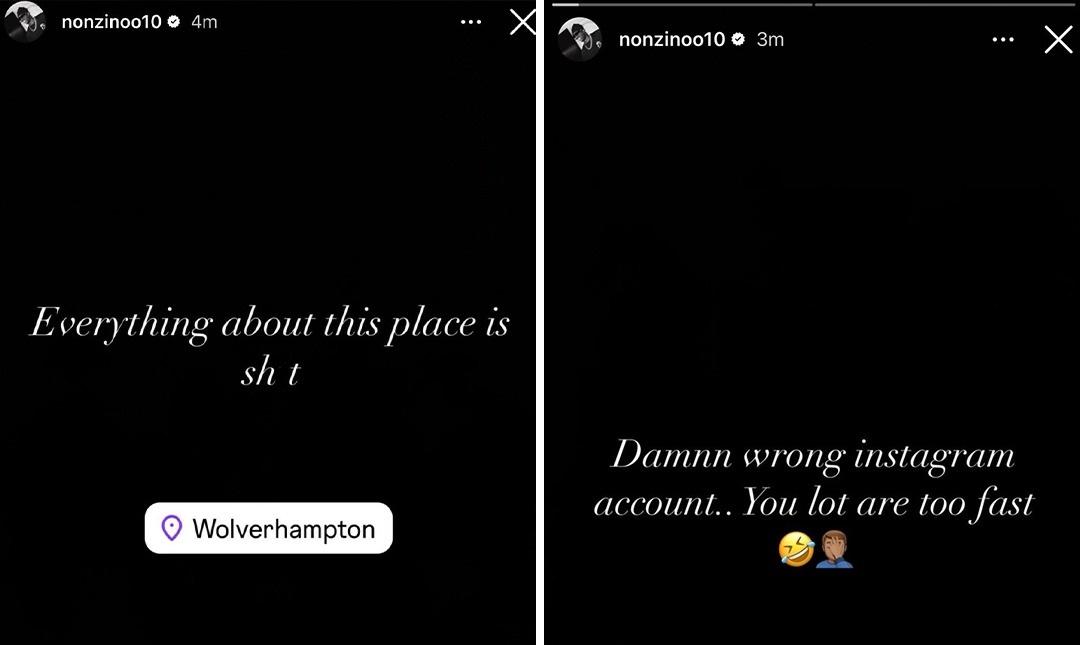Click the first story progress bar segment
Image resolution: width=1080 pixels, height=645 pixels.
(x=682, y=4)
